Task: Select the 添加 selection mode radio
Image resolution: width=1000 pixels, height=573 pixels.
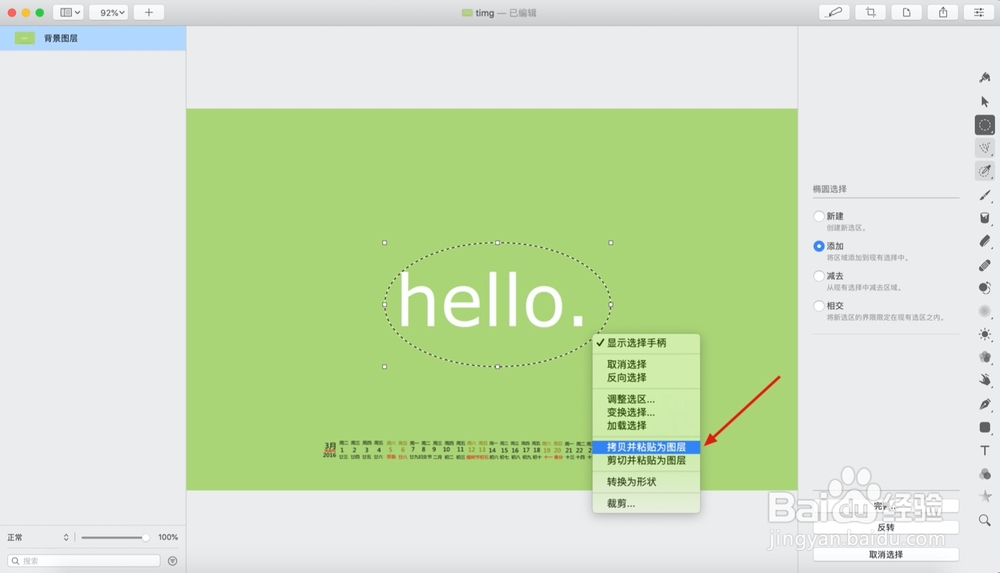Action: (x=819, y=246)
